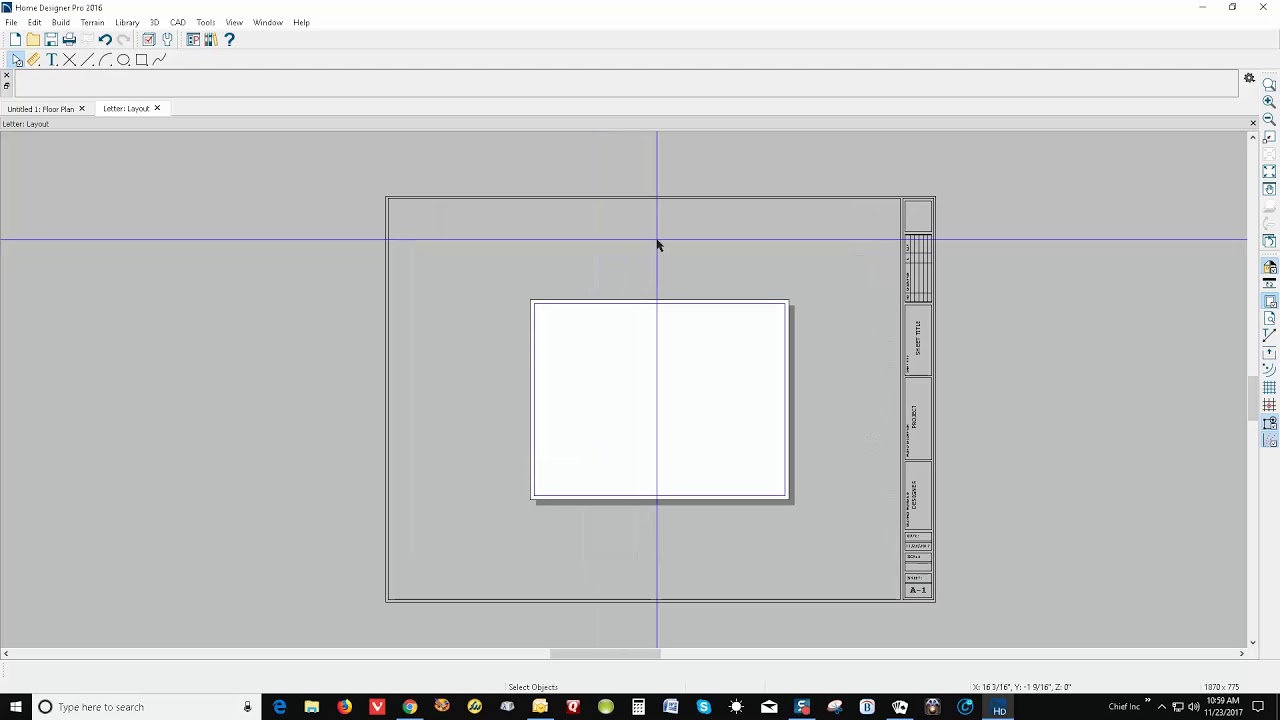Open the Edit menu
The height and width of the screenshot is (720, 1280).
[x=34, y=22]
